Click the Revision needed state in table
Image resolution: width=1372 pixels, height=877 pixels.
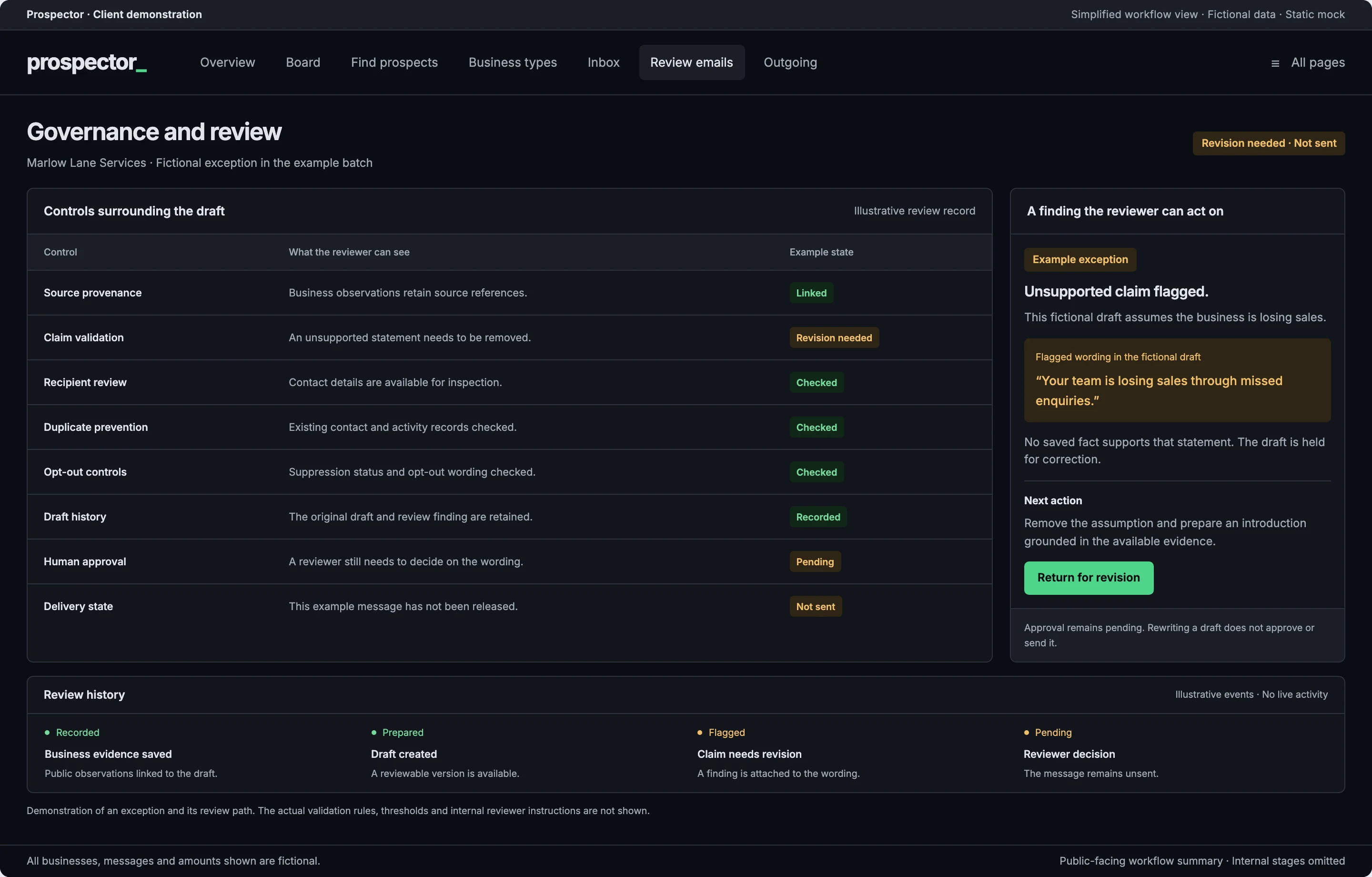pyautogui.click(x=834, y=337)
